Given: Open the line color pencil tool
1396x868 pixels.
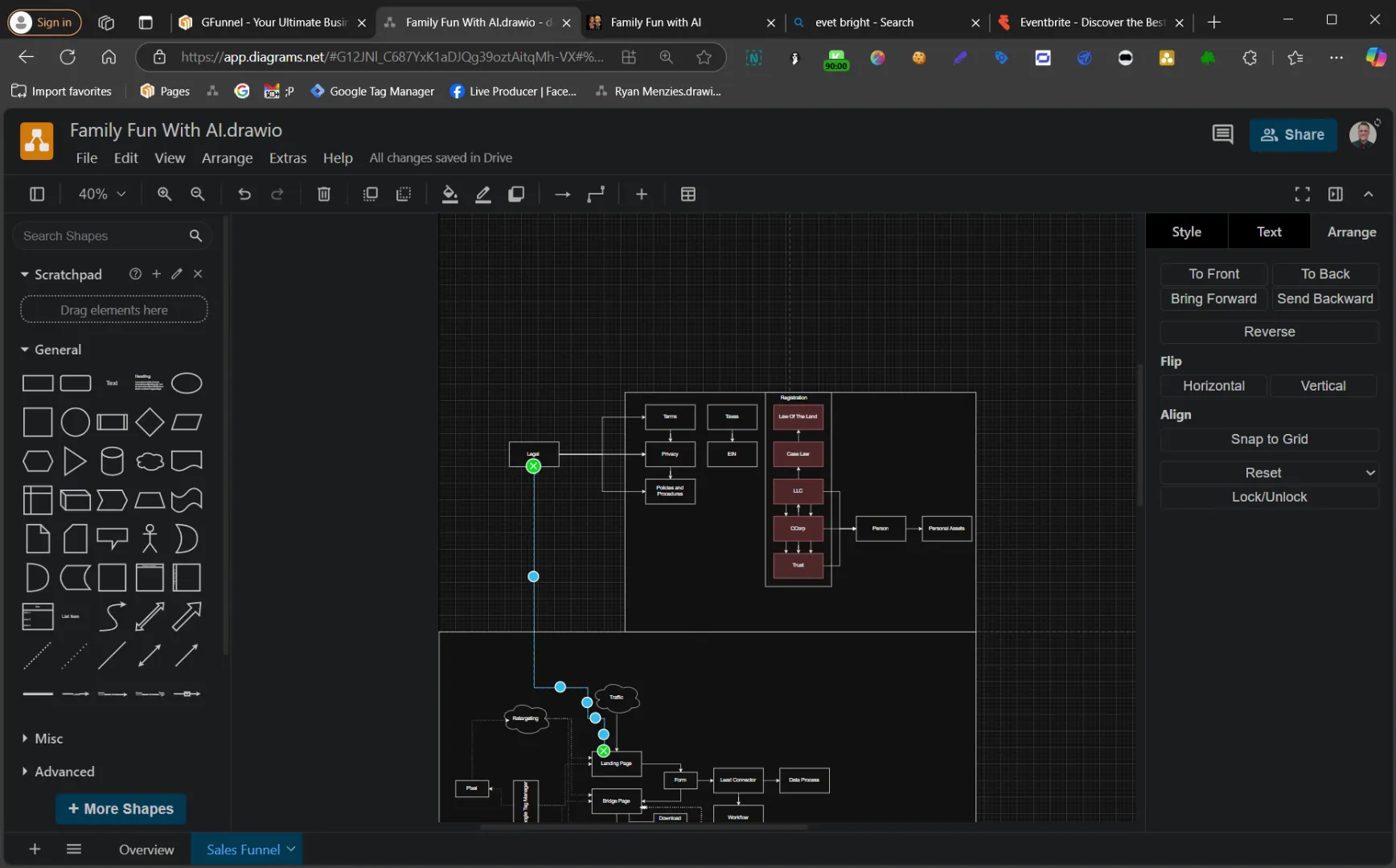Looking at the screenshot, I should pos(483,194).
